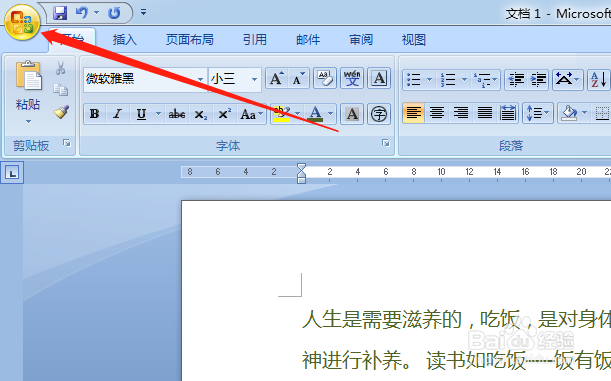
Task: Open line spacing options
Action: coord(537,113)
